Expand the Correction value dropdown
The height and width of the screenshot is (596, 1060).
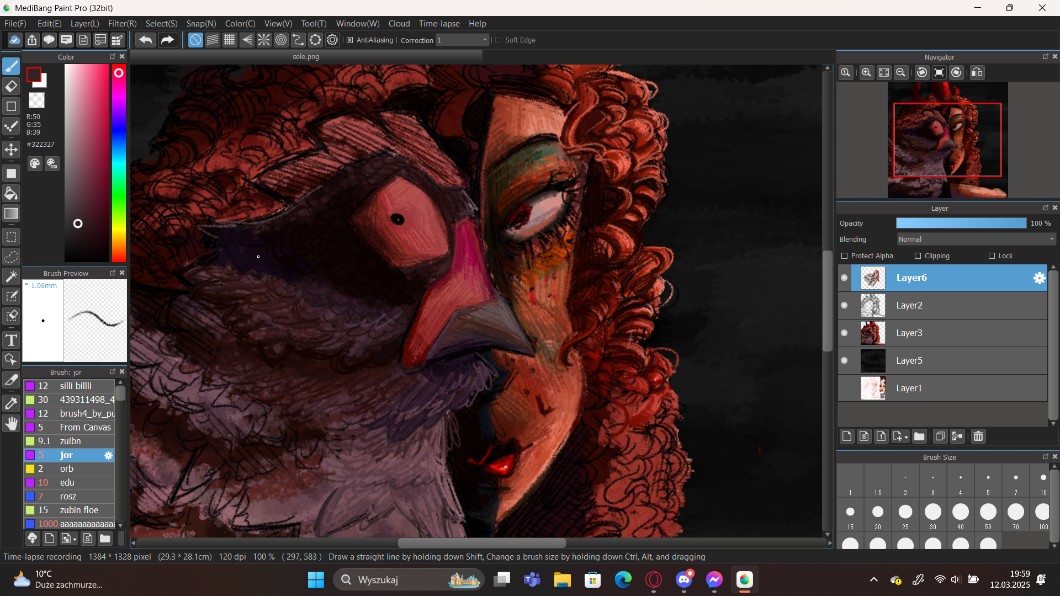point(485,40)
